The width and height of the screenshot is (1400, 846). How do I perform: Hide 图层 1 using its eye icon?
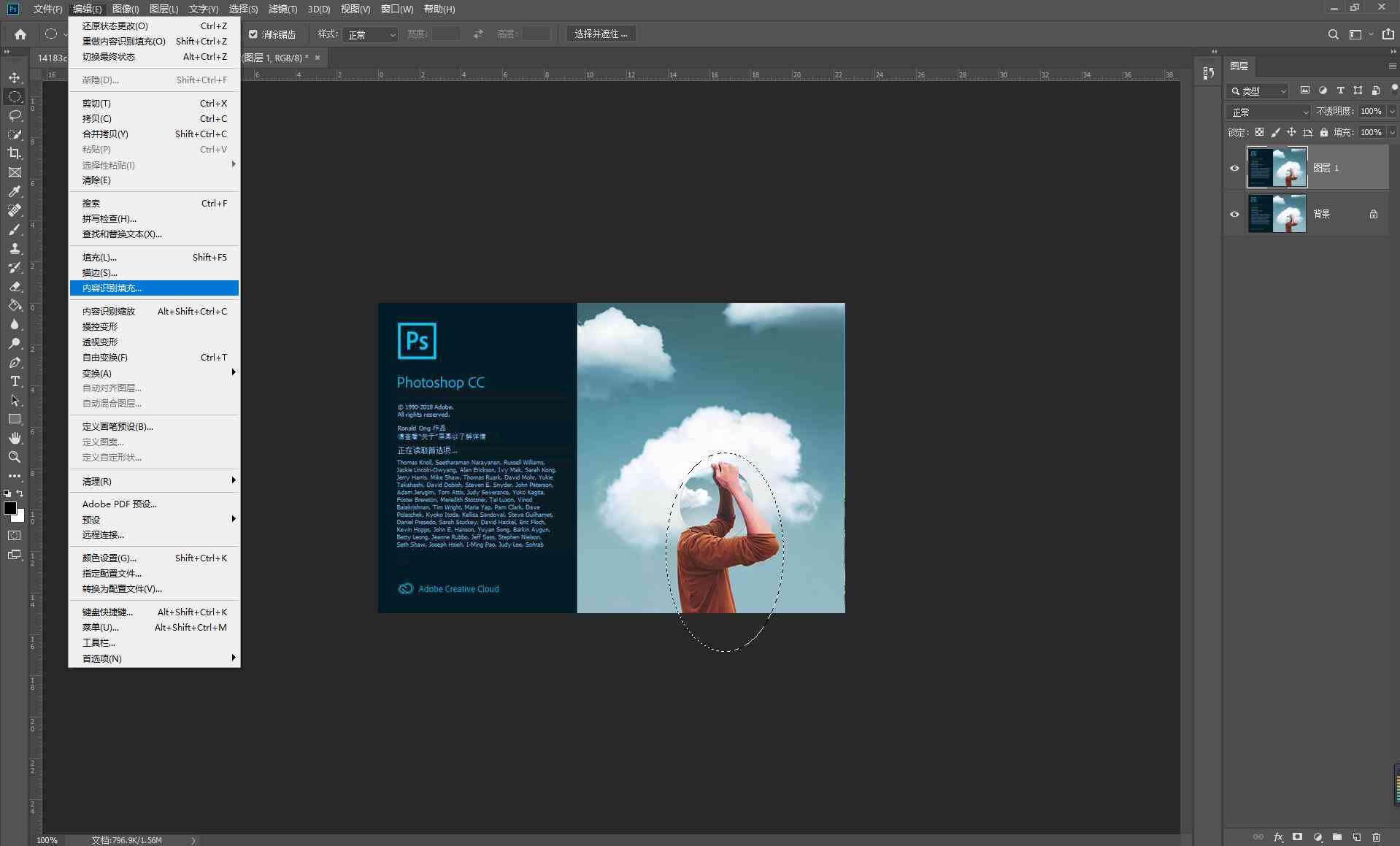[x=1234, y=168]
